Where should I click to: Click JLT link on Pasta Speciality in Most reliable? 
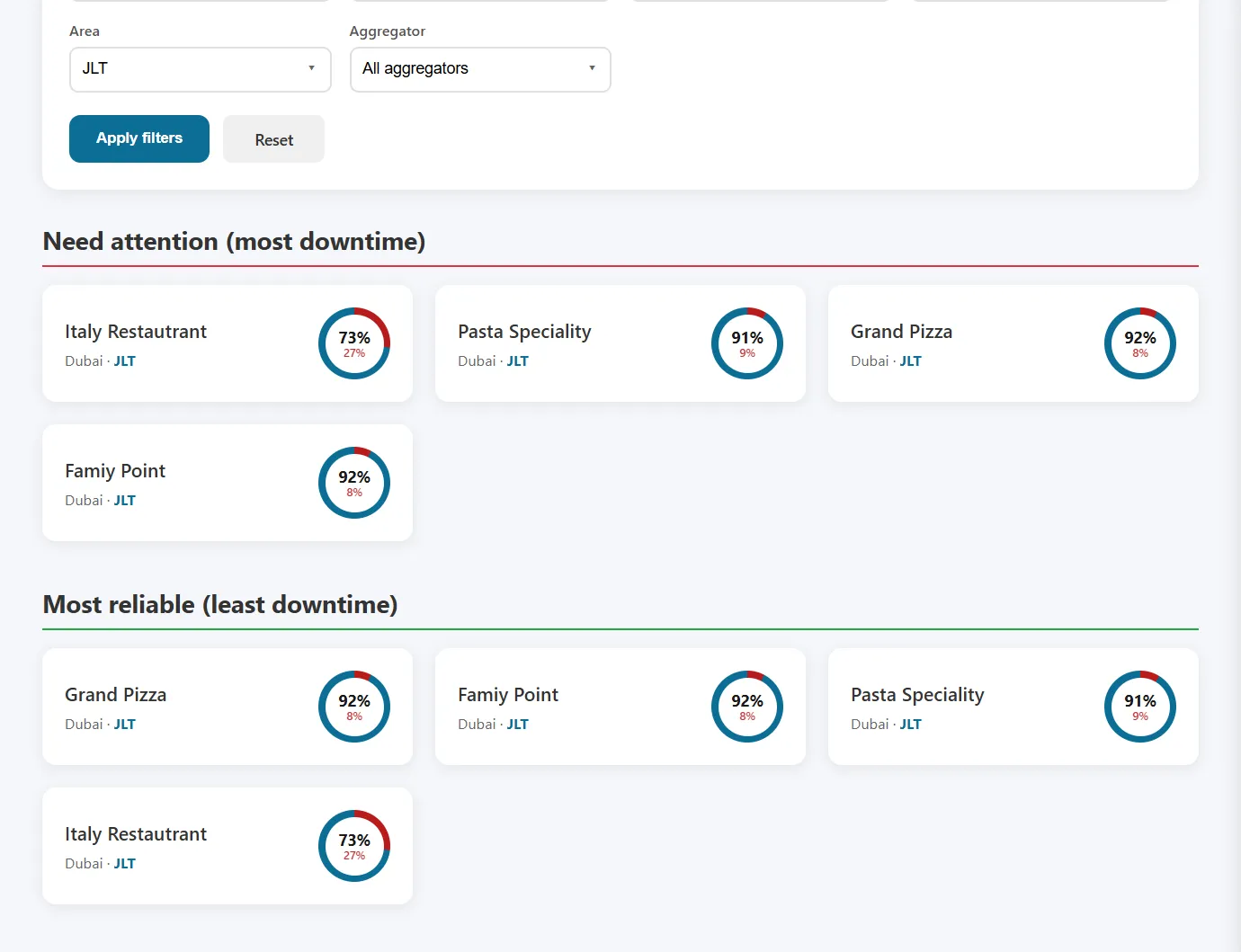tap(910, 725)
